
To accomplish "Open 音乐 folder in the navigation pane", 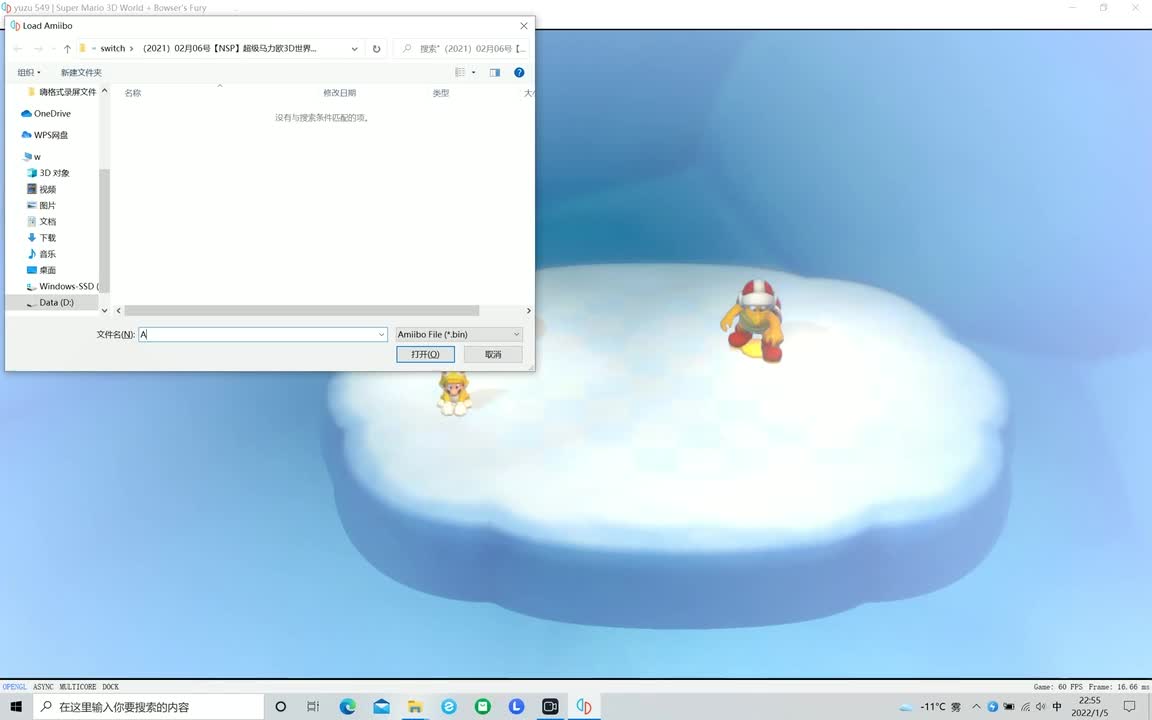I will click(42, 253).
